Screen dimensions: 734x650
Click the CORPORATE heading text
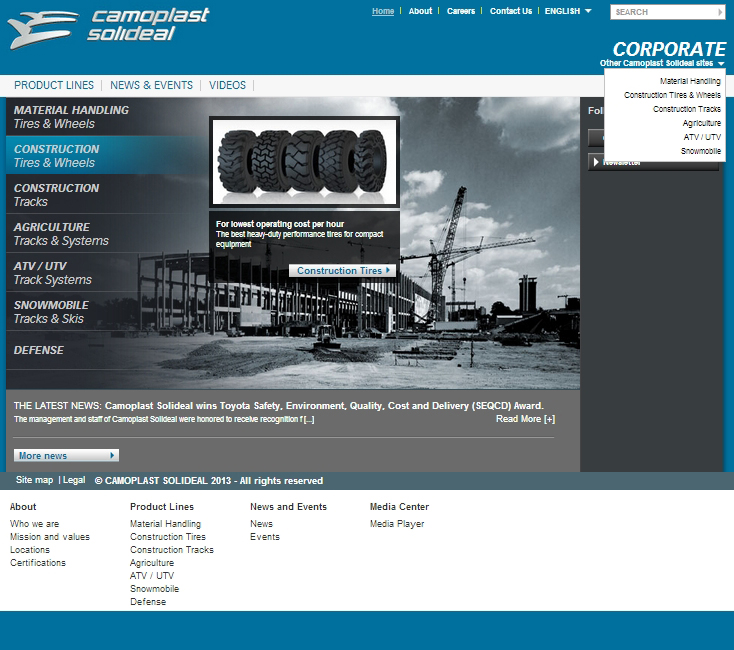click(x=669, y=49)
